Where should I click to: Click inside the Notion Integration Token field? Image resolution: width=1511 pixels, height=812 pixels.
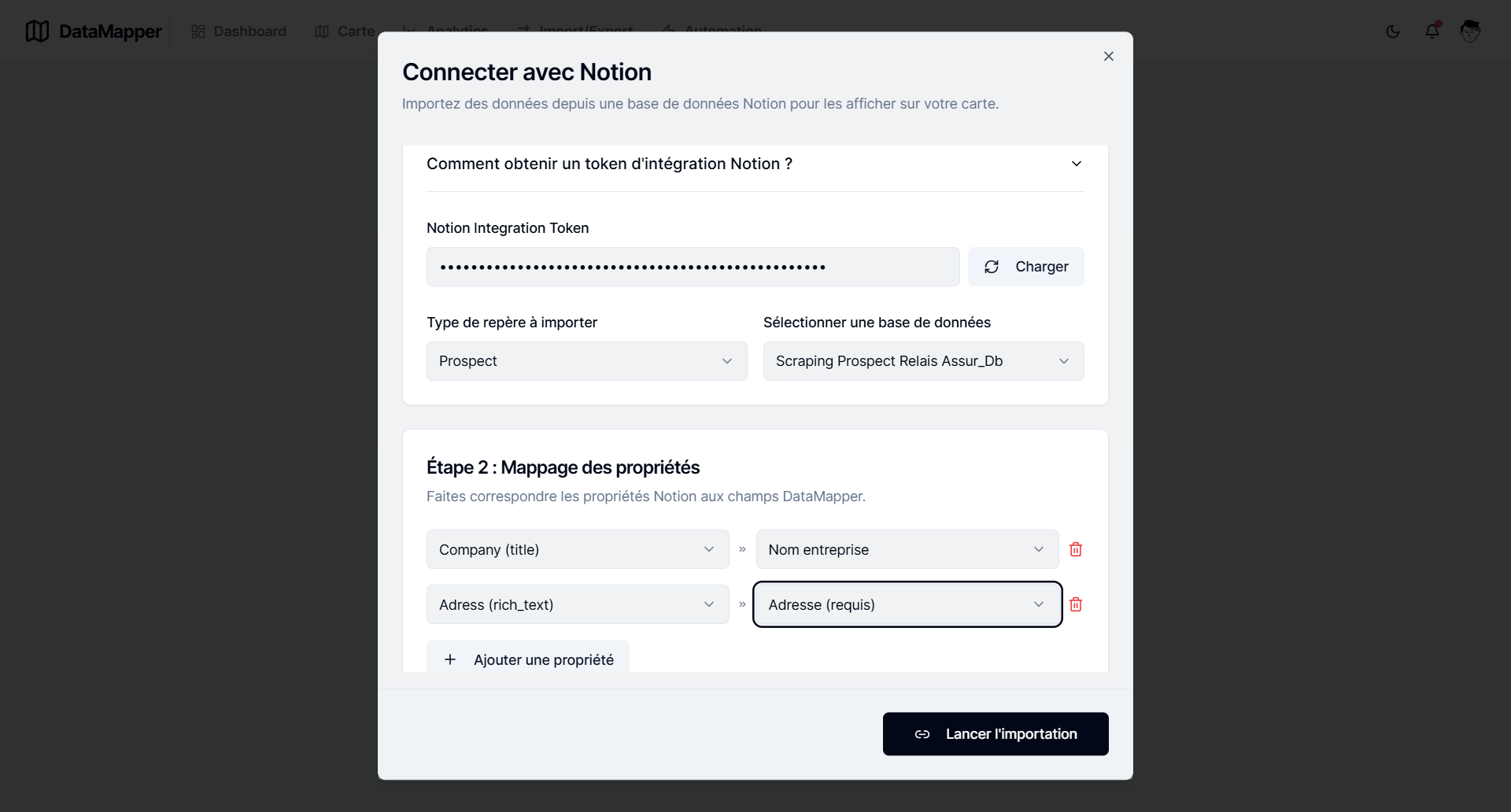692,267
